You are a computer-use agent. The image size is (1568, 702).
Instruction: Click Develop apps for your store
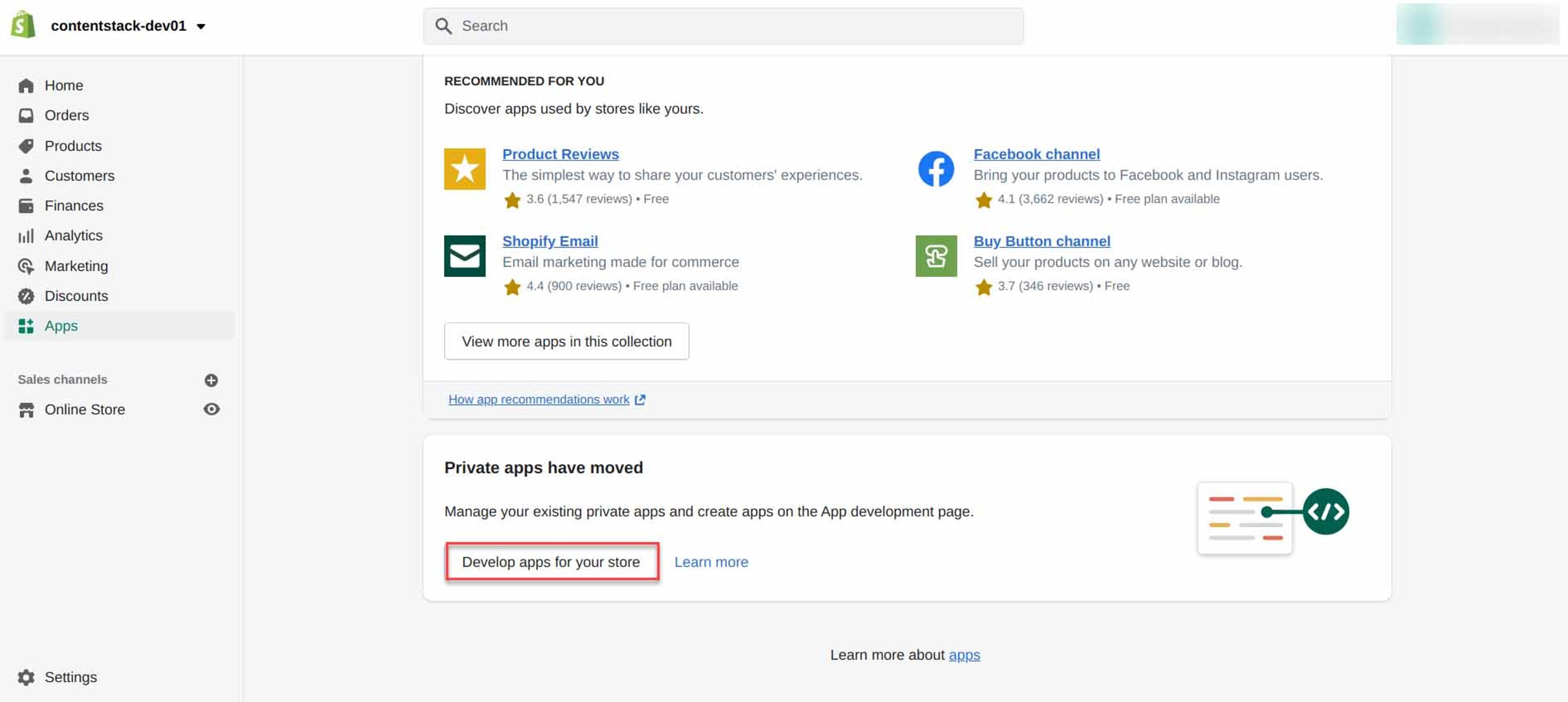coord(551,562)
